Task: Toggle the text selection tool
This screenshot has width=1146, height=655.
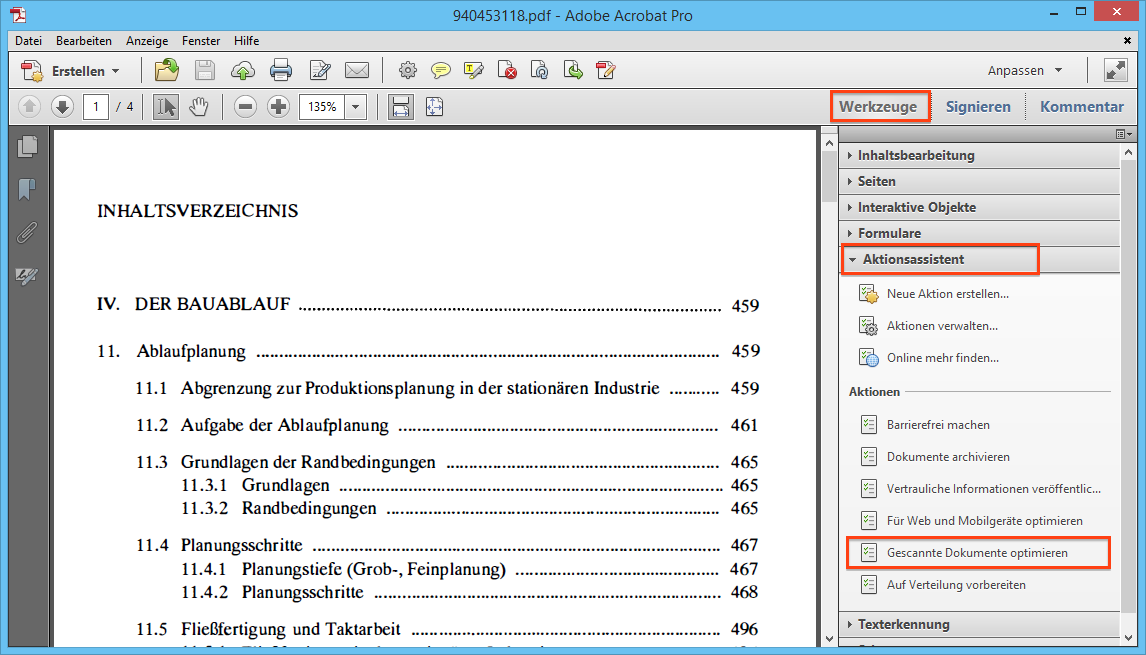Action: [x=166, y=107]
